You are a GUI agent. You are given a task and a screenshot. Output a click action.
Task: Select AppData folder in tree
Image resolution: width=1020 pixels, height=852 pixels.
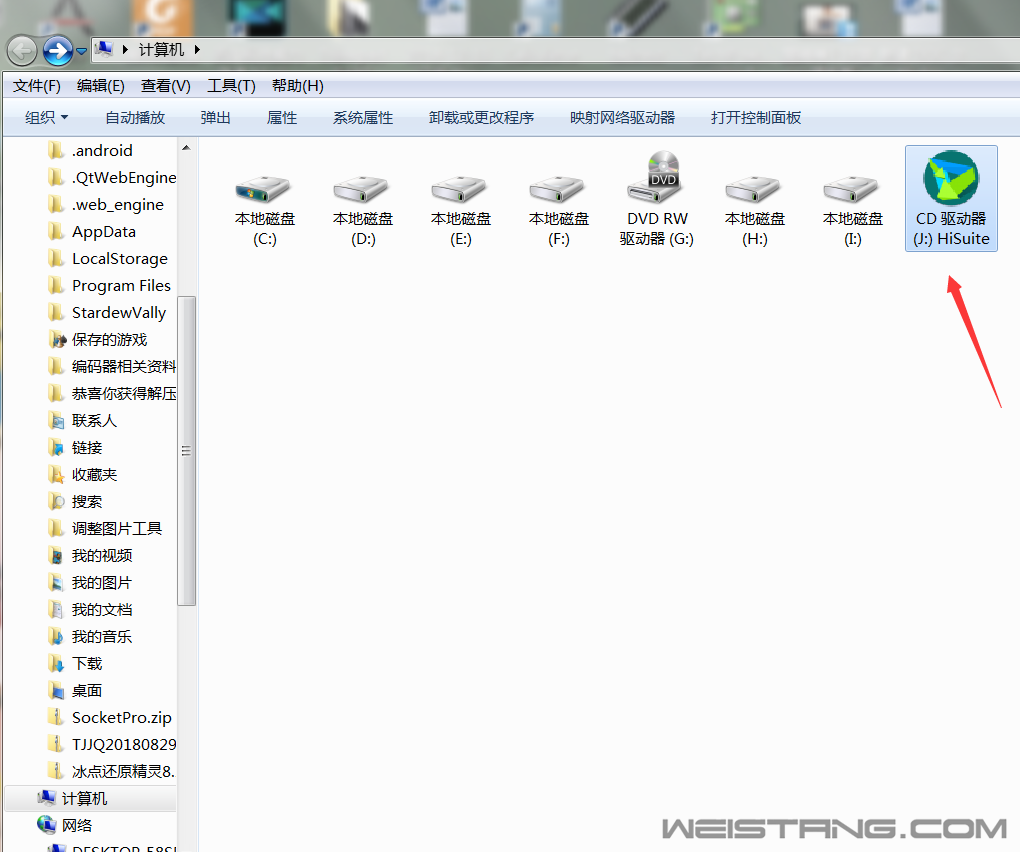pyautogui.click(x=92, y=232)
